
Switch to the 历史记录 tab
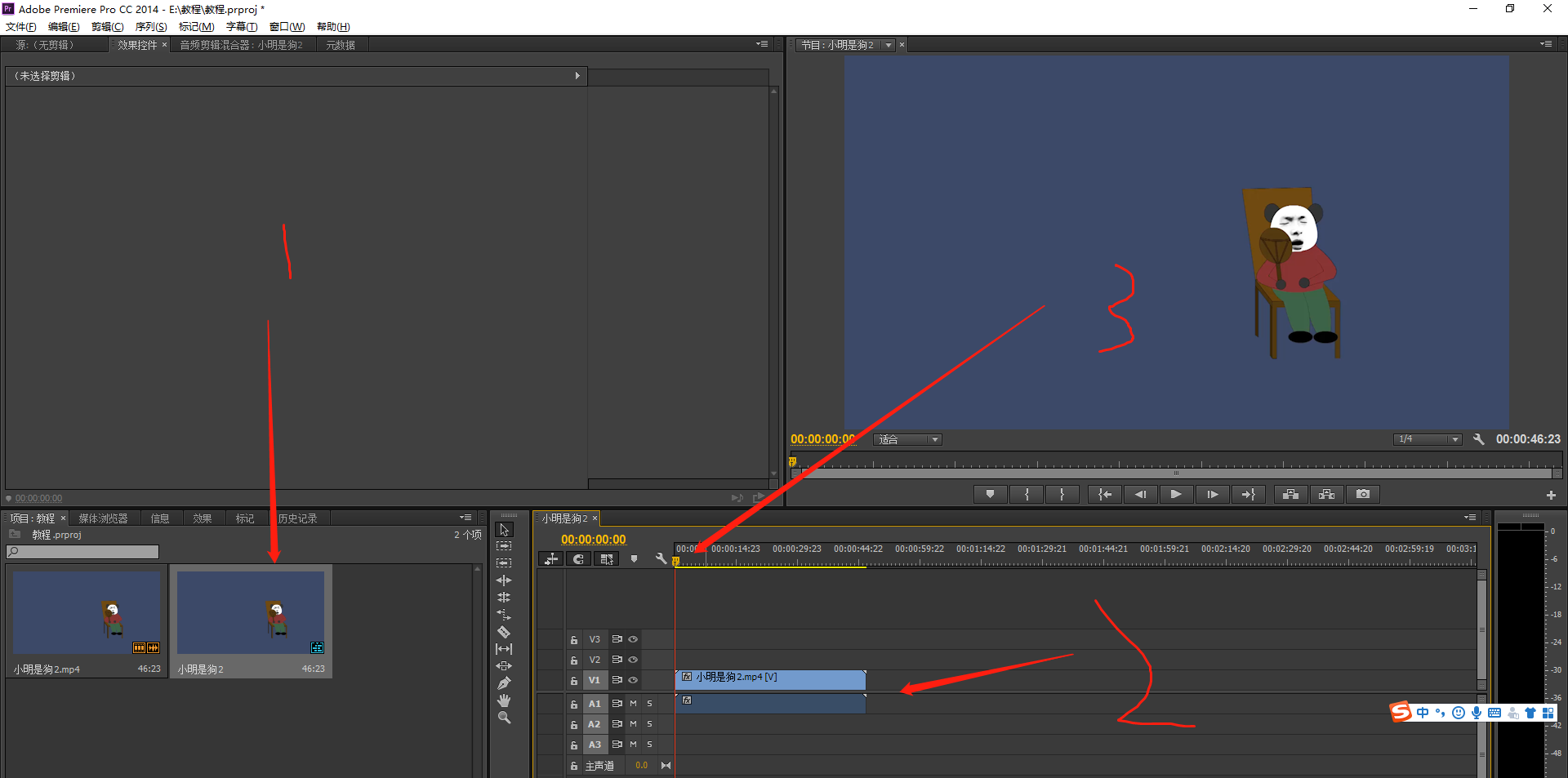297,518
